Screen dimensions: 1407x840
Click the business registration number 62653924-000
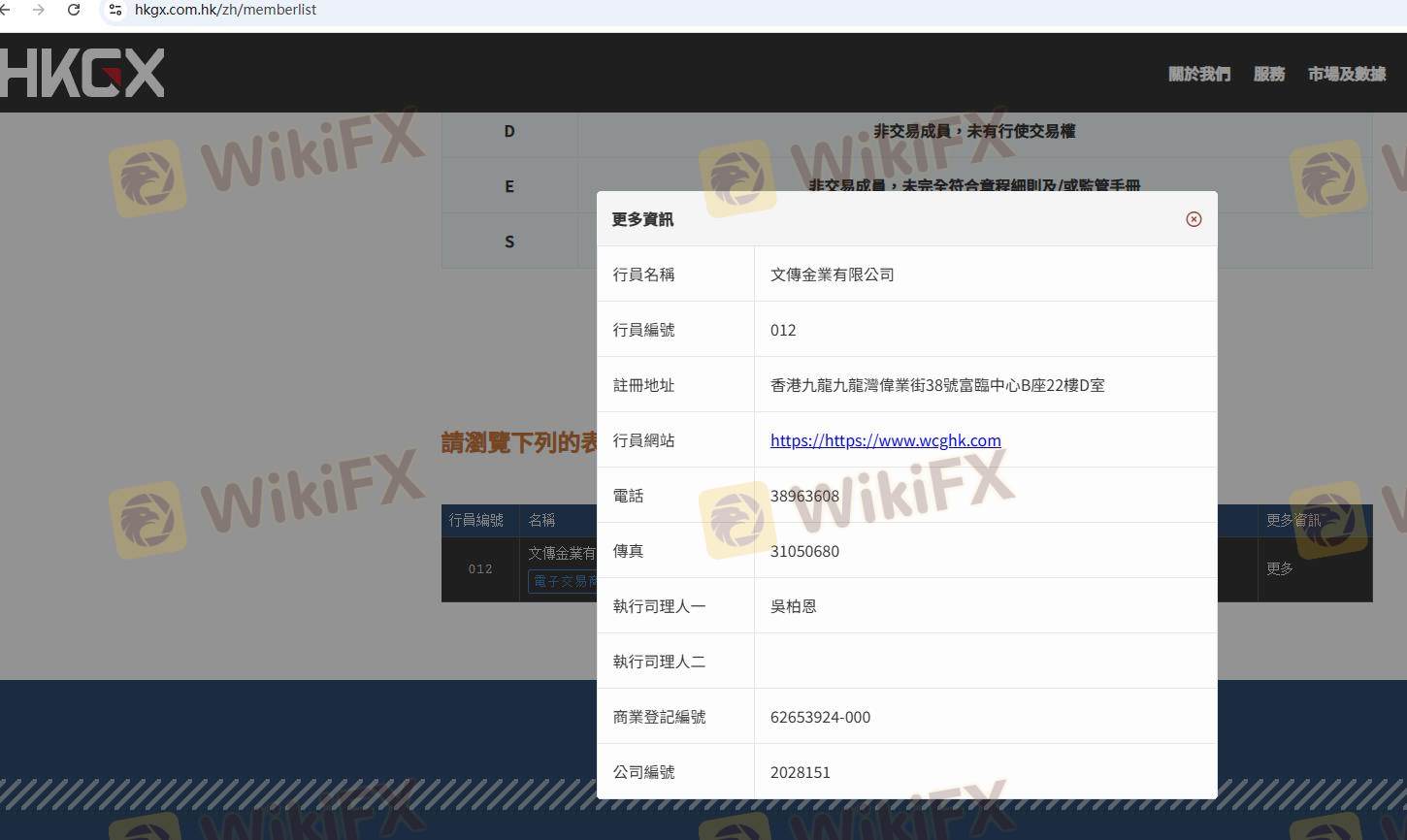pyautogui.click(x=820, y=717)
